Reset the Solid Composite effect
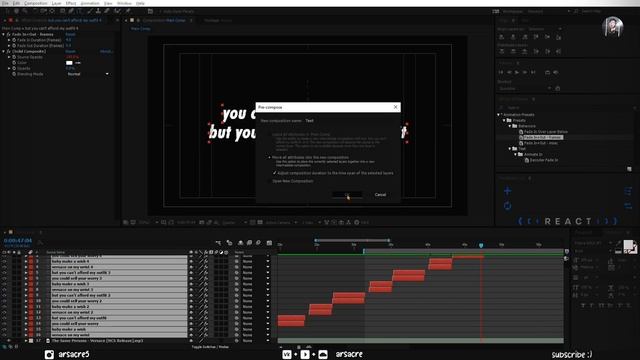Viewport: 640px width, 360px height. pos(70,51)
